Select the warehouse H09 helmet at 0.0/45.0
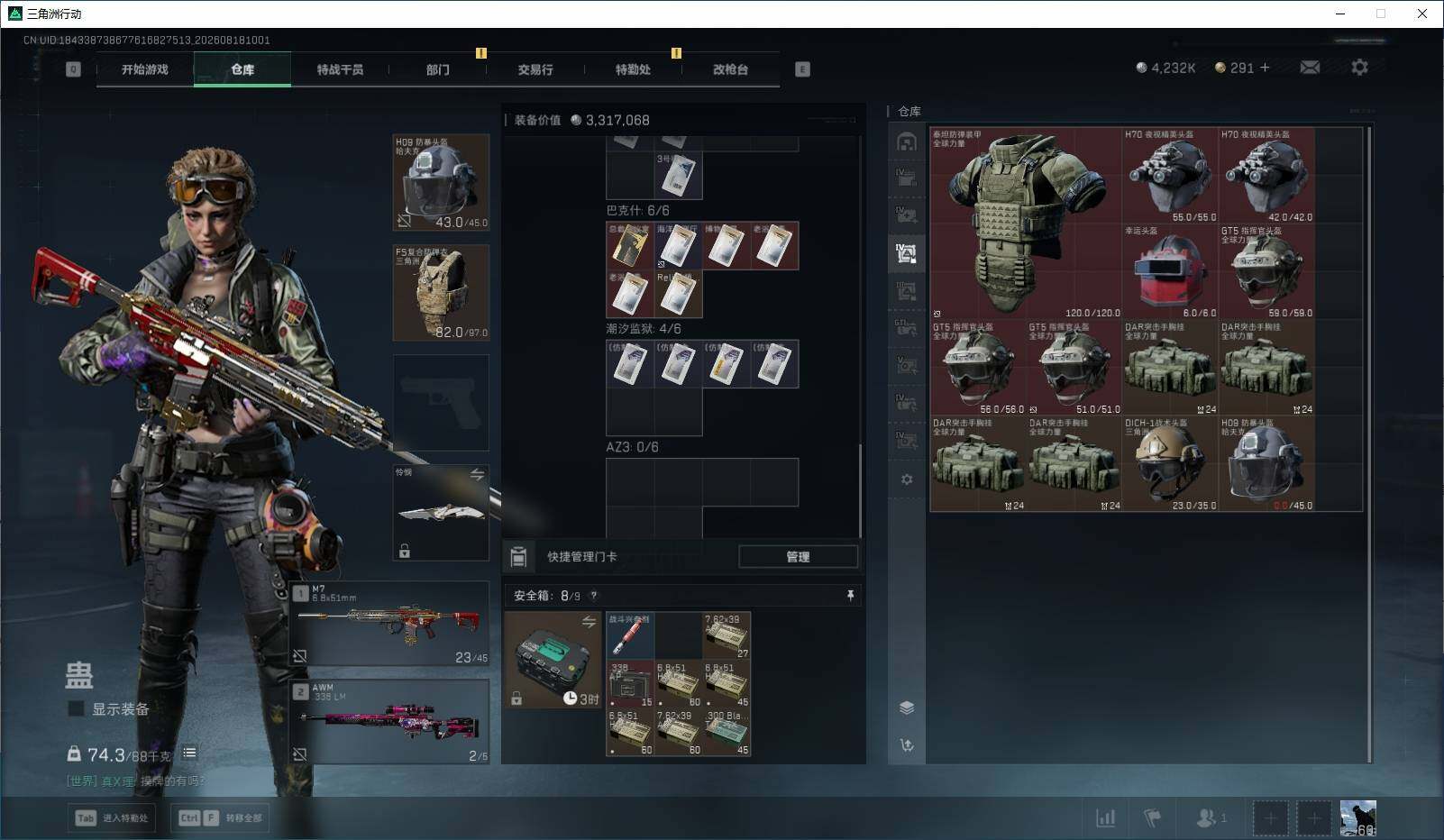 1266,464
